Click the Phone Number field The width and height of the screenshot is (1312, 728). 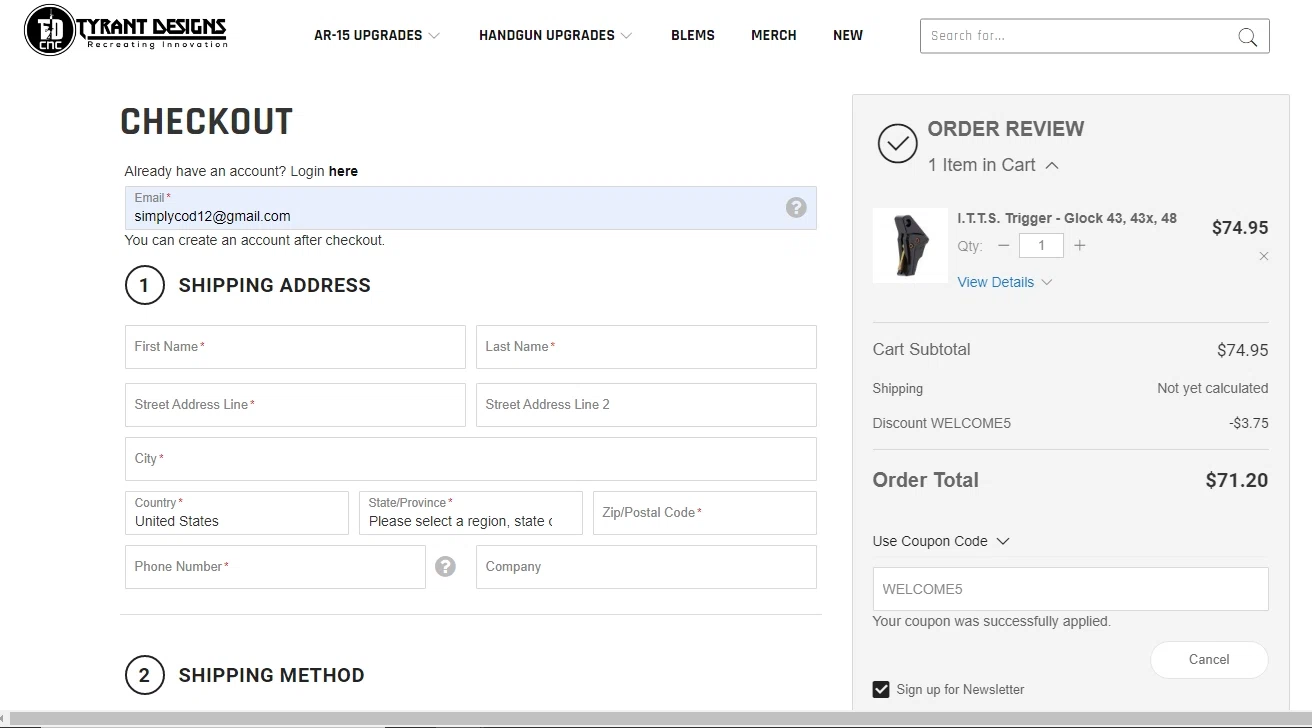[275, 567]
